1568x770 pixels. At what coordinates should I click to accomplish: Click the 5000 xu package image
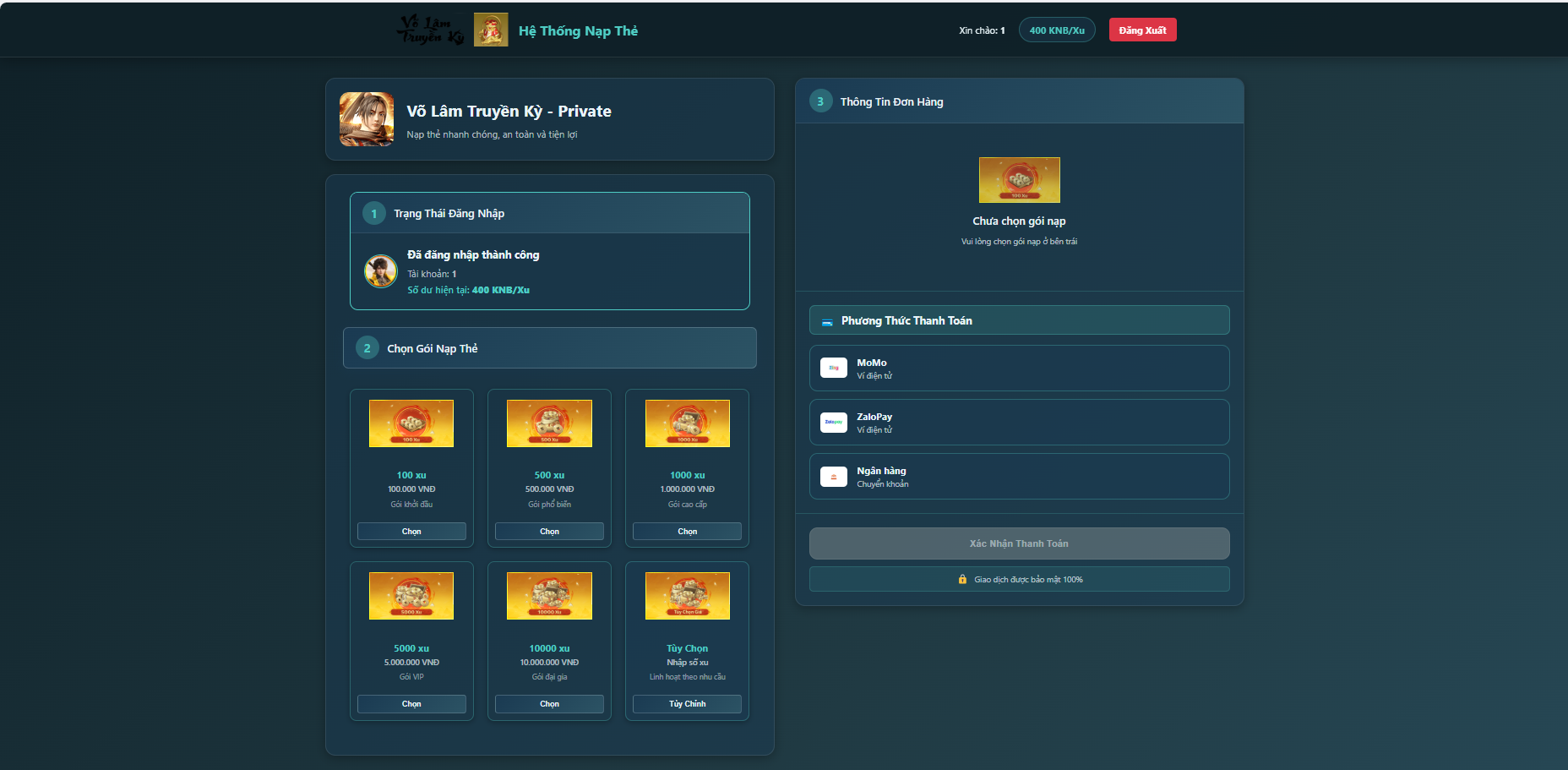(x=411, y=596)
